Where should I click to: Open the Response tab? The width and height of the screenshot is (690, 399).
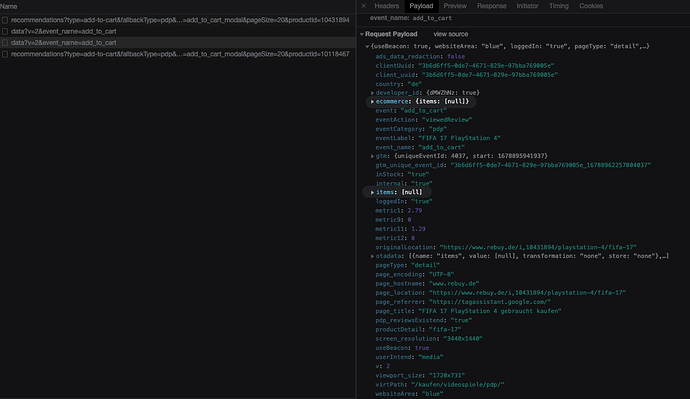tap(492, 6)
